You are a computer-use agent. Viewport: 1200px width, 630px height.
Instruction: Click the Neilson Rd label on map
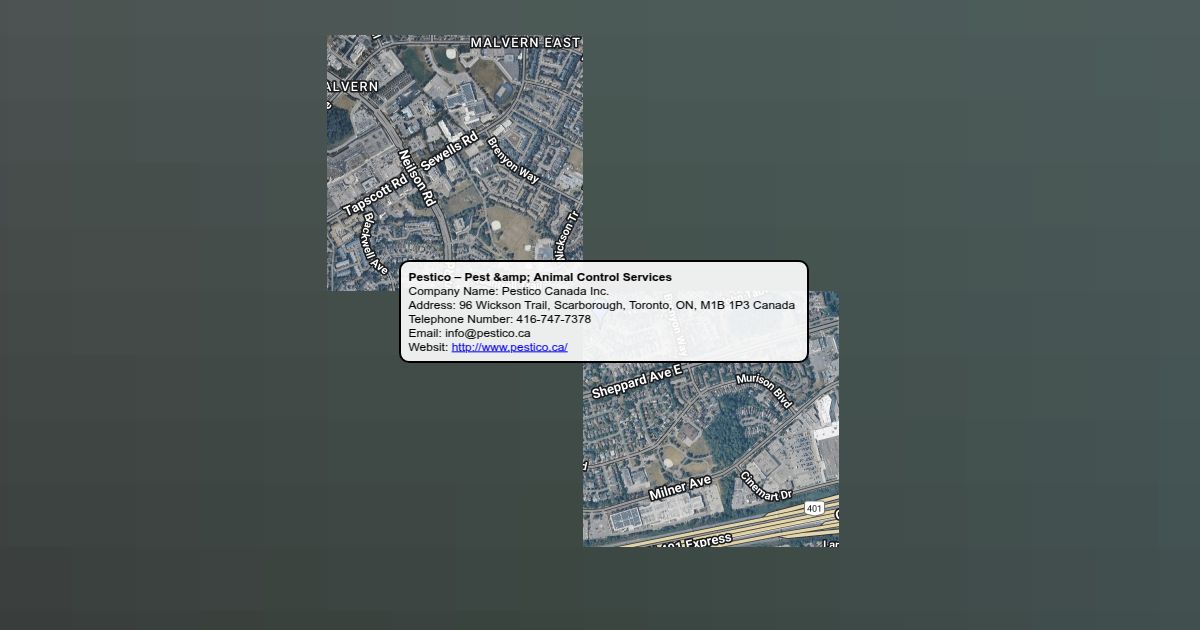click(x=417, y=178)
